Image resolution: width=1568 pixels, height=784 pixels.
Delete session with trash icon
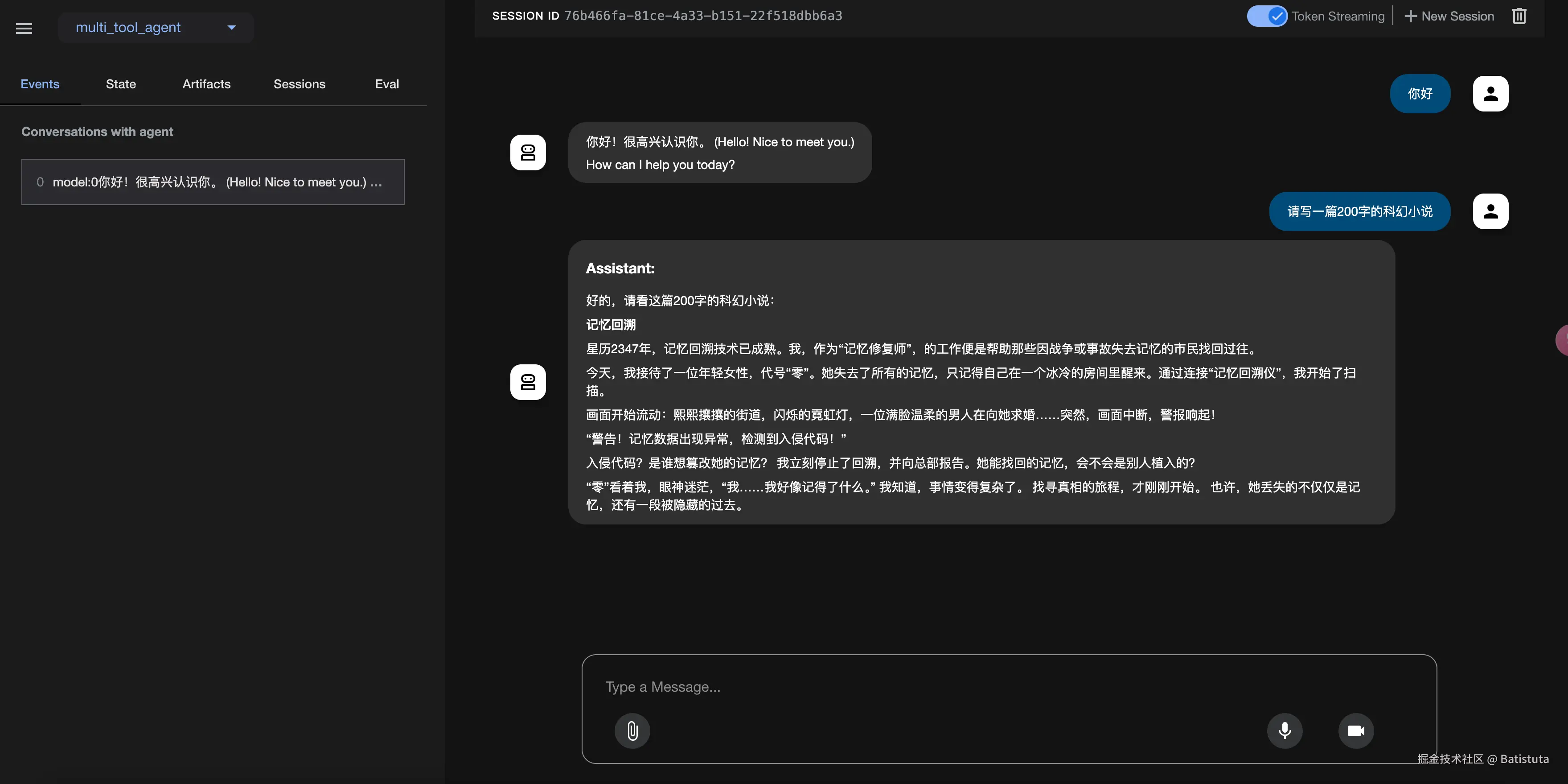(x=1519, y=17)
